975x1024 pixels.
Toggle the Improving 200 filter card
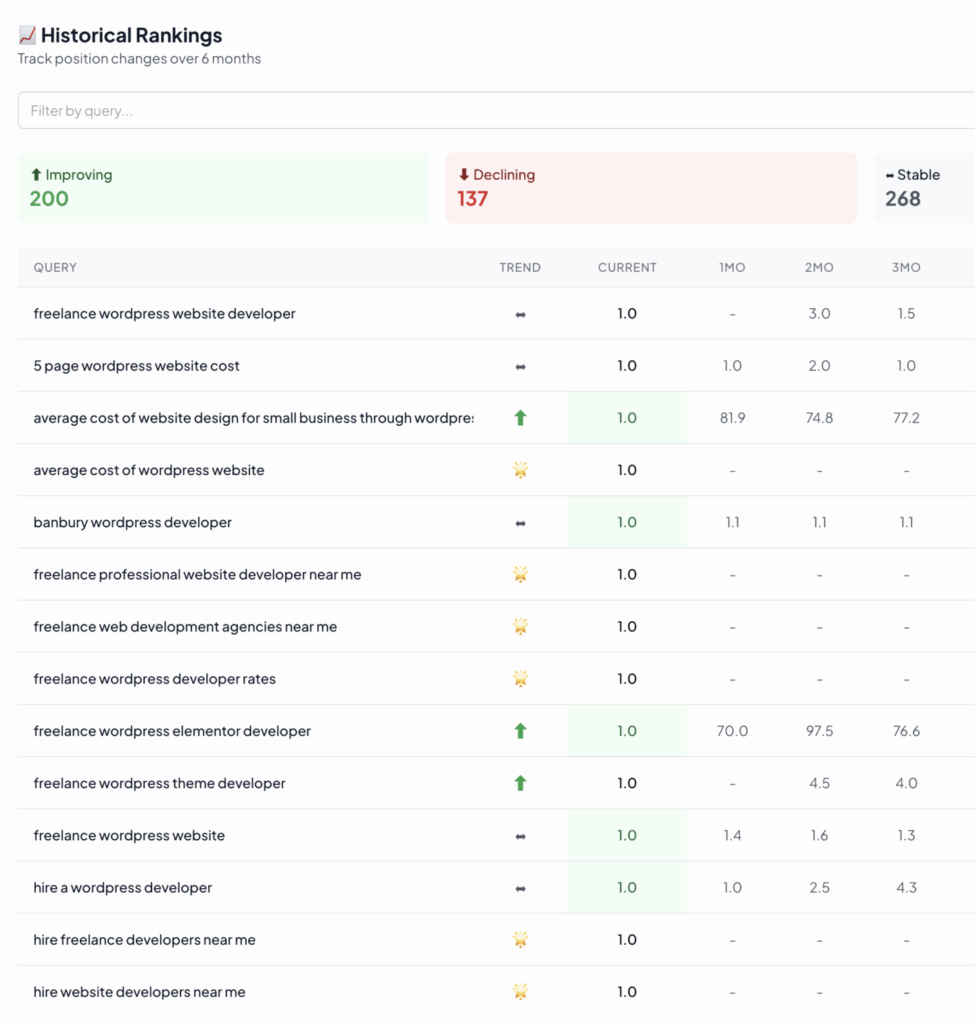pos(223,187)
